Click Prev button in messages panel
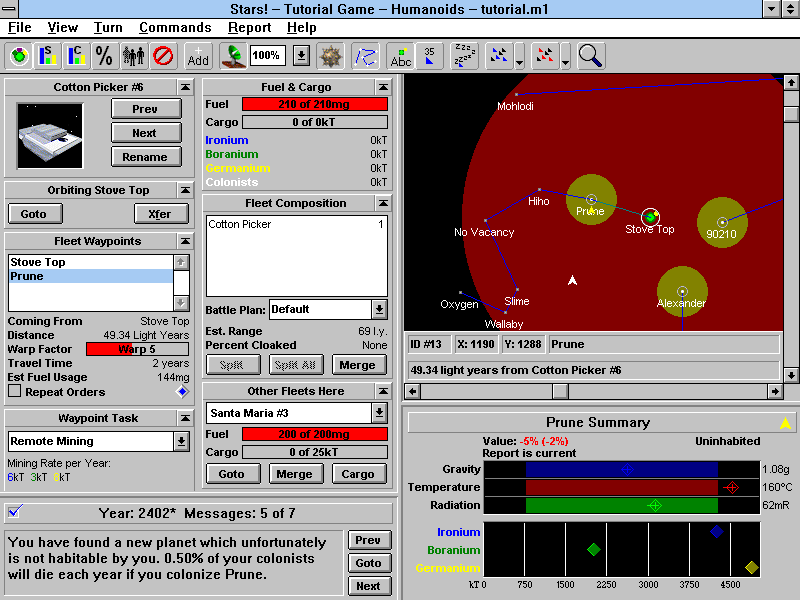 tap(369, 540)
